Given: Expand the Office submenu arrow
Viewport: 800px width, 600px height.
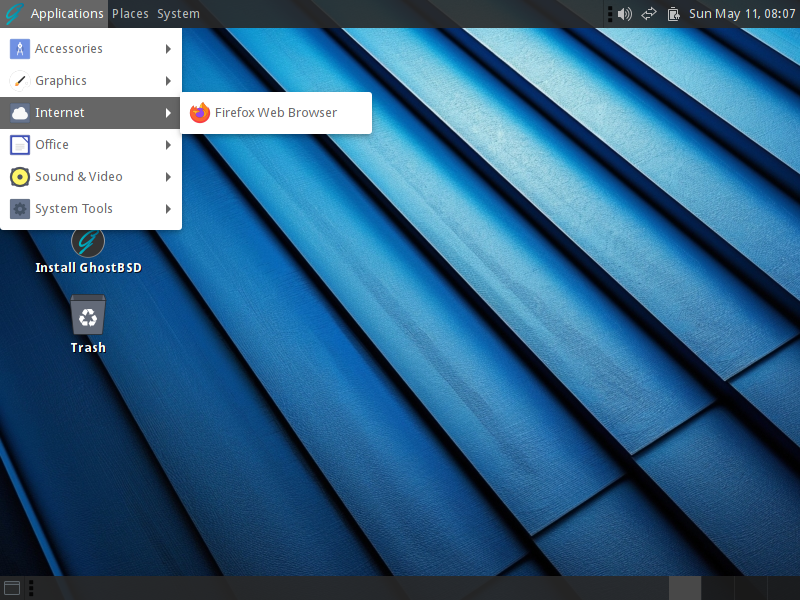Looking at the screenshot, I should click(168, 145).
